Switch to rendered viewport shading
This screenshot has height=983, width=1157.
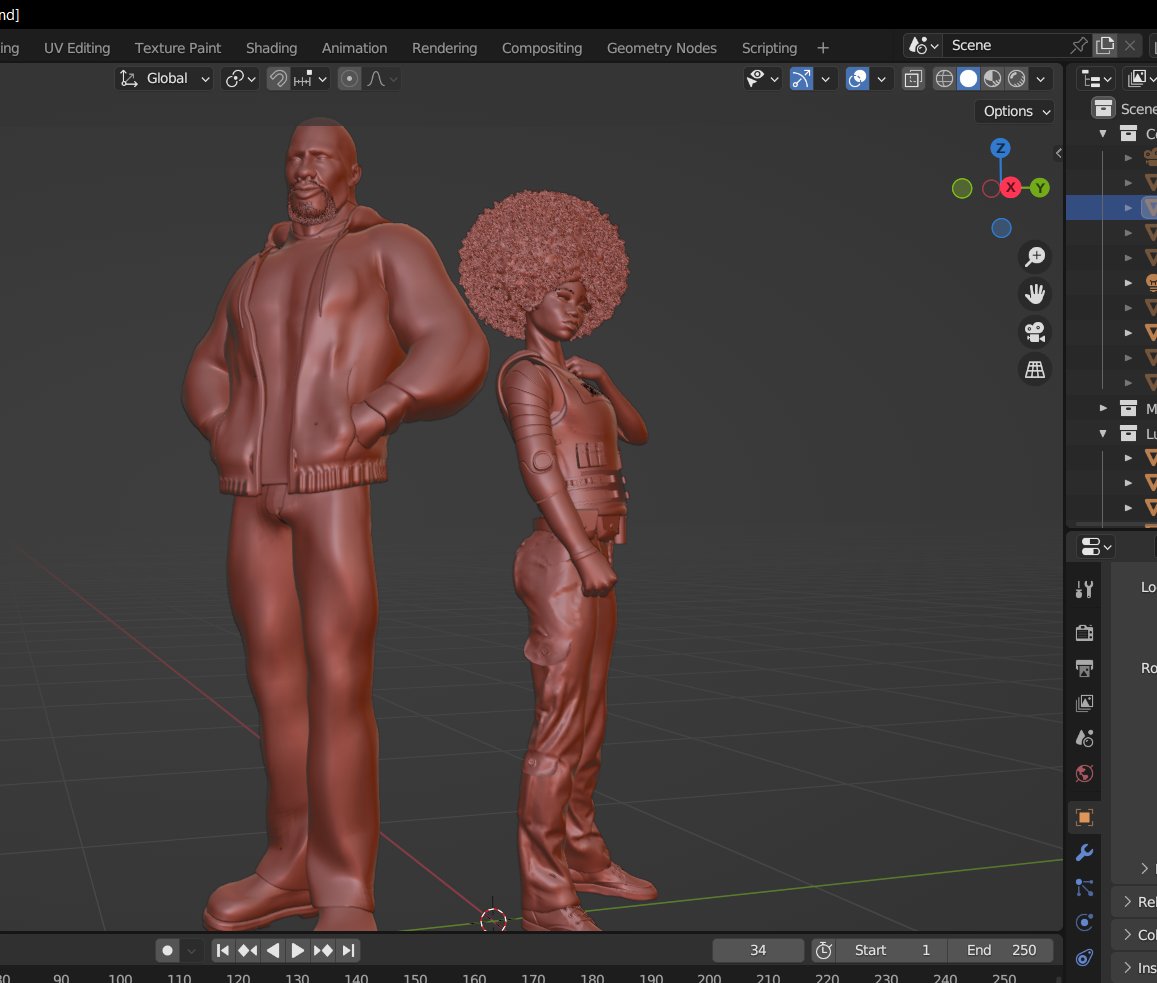click(x=1017, y=79)
